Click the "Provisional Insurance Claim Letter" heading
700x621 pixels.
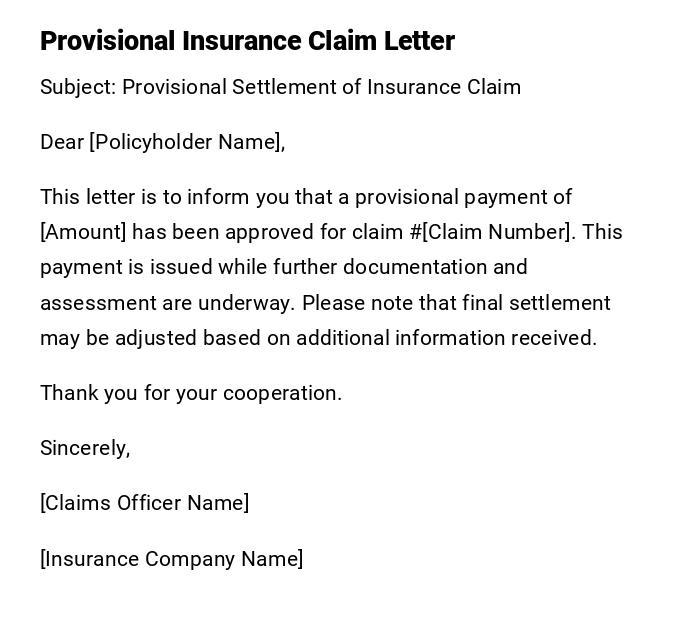point(247,41)
